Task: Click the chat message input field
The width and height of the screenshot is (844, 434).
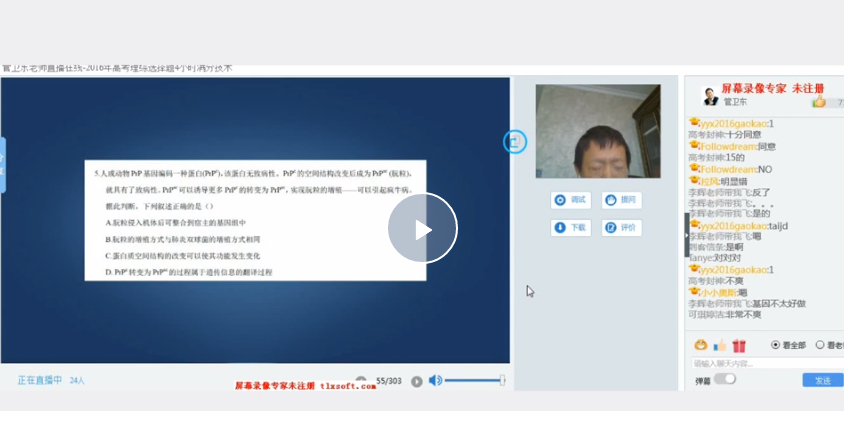Action: 768,363
